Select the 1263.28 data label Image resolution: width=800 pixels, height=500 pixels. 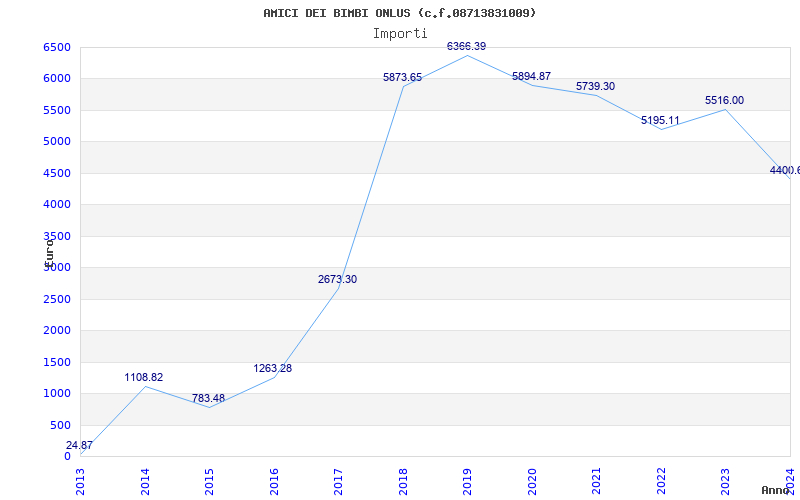click(x=272, y=368)
